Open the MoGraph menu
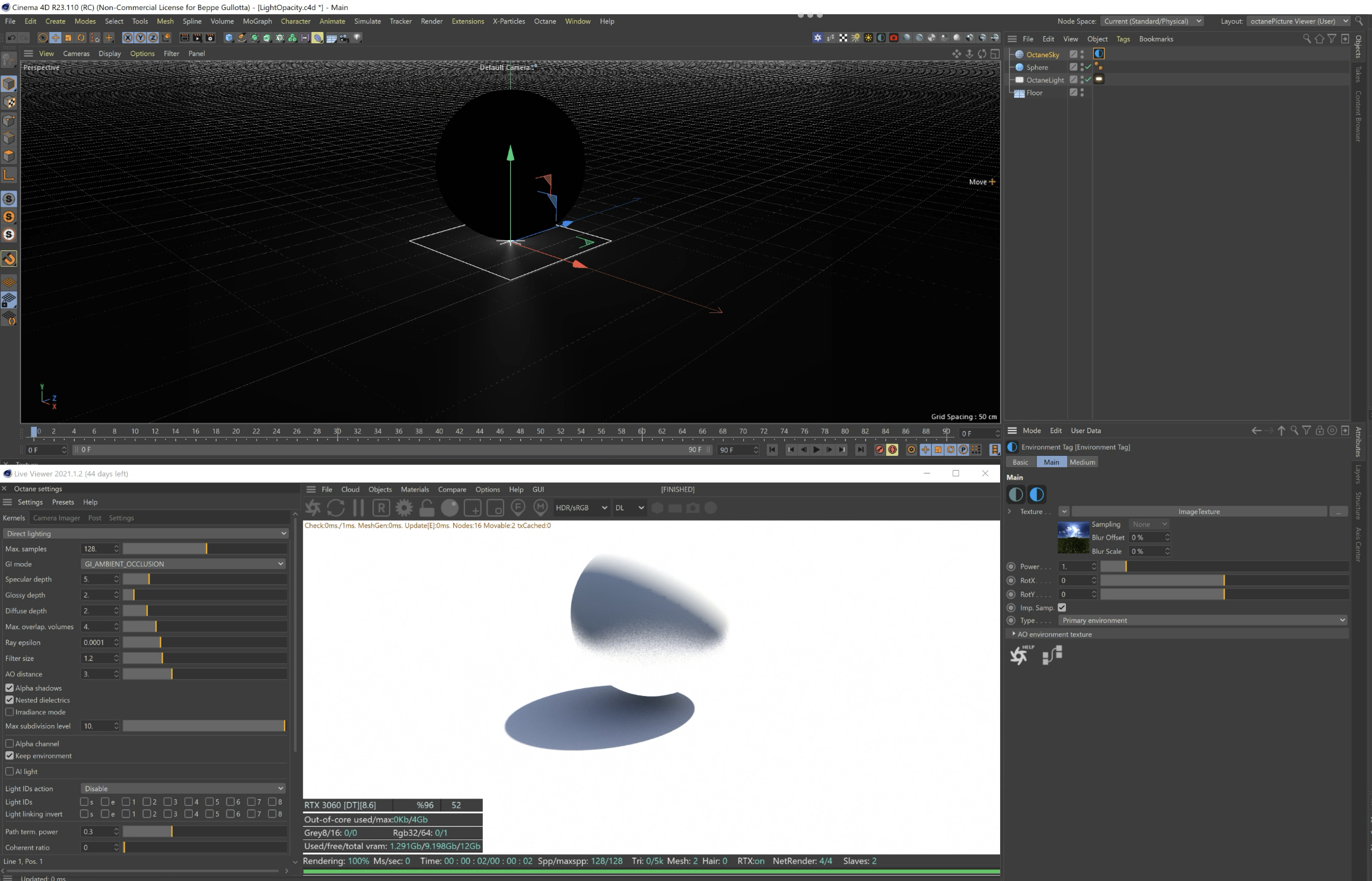 tap(257, 21)
